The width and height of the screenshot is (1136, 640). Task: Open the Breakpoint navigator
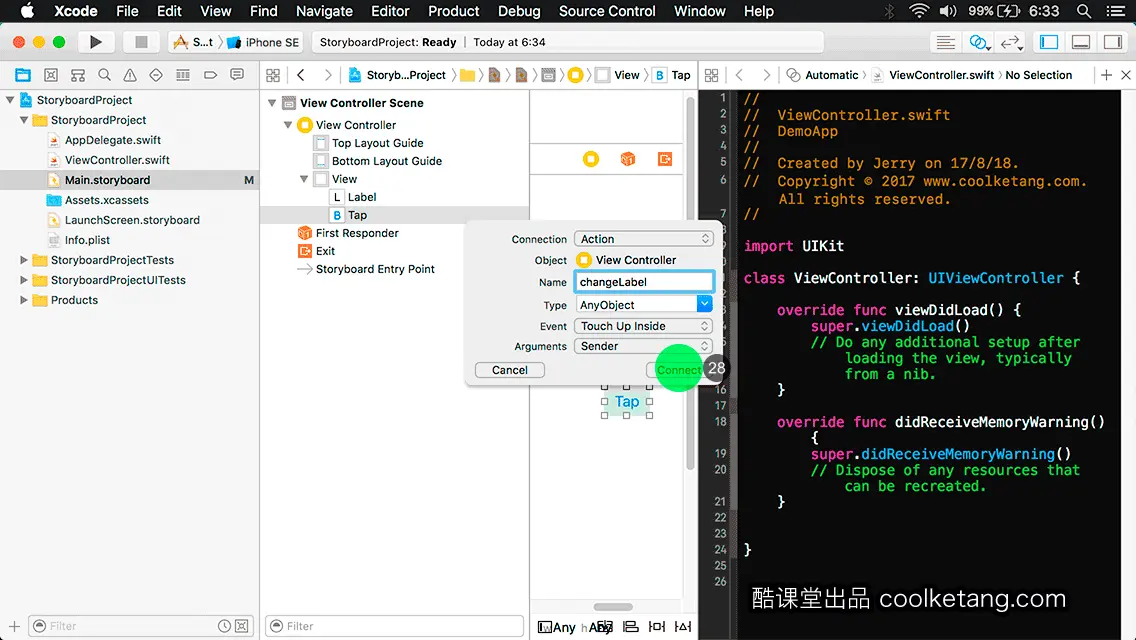pyautogui.click(x=210, y=75)
